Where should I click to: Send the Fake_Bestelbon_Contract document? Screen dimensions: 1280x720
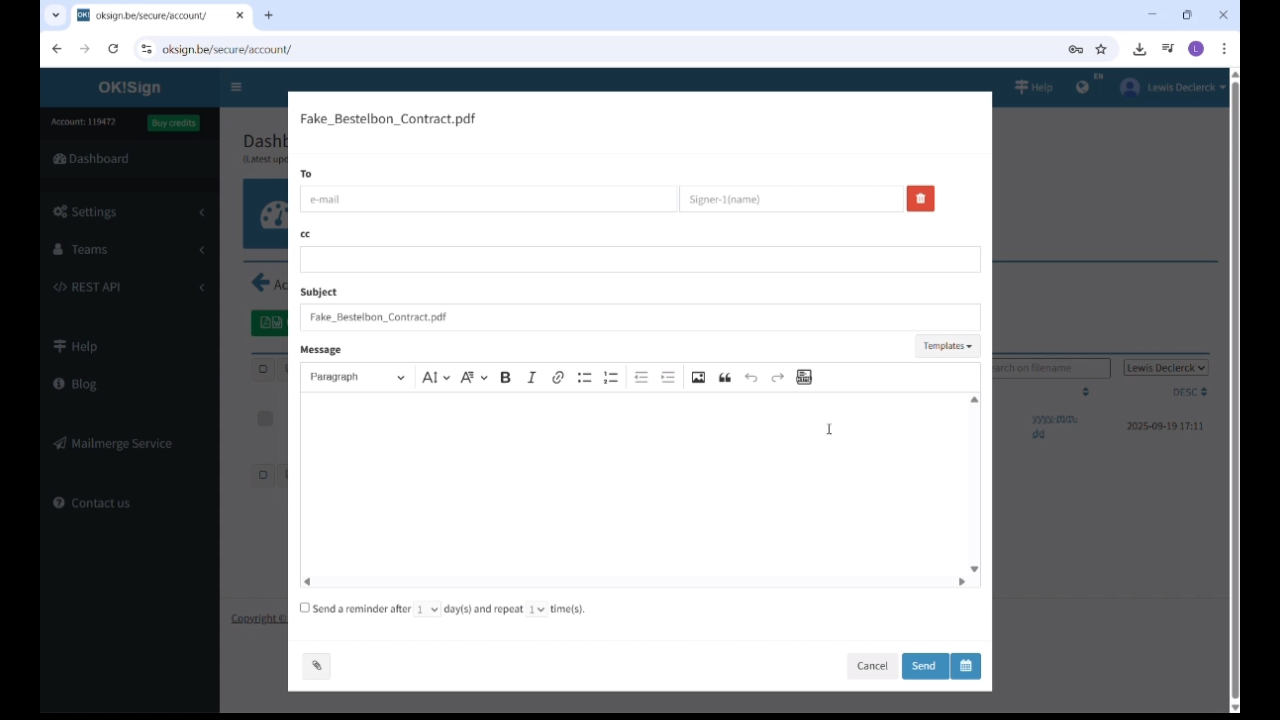pos(922,665)
